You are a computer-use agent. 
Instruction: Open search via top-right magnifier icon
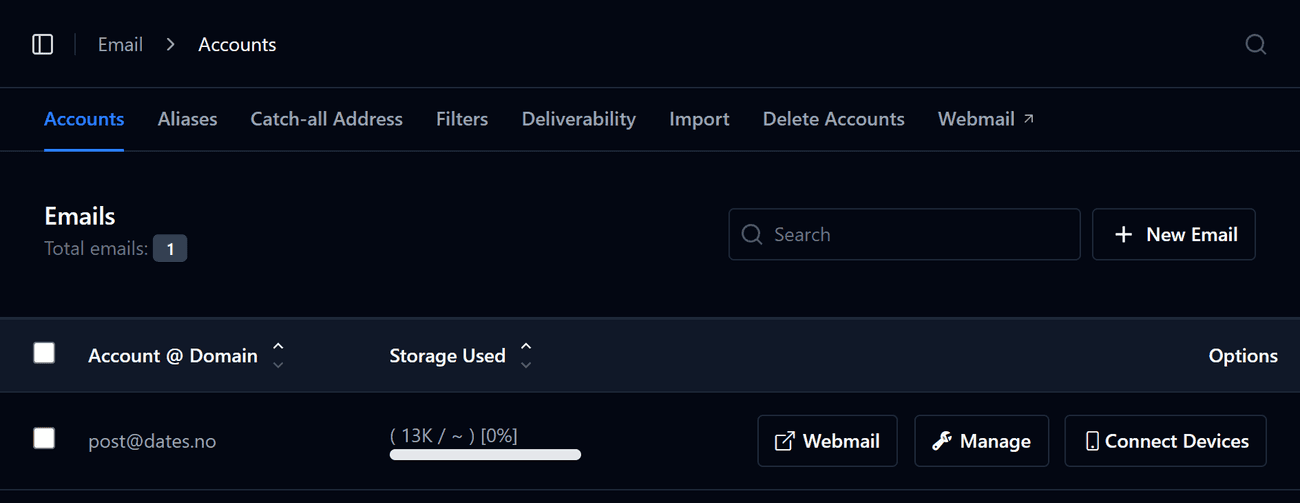tap(1255, 44)
